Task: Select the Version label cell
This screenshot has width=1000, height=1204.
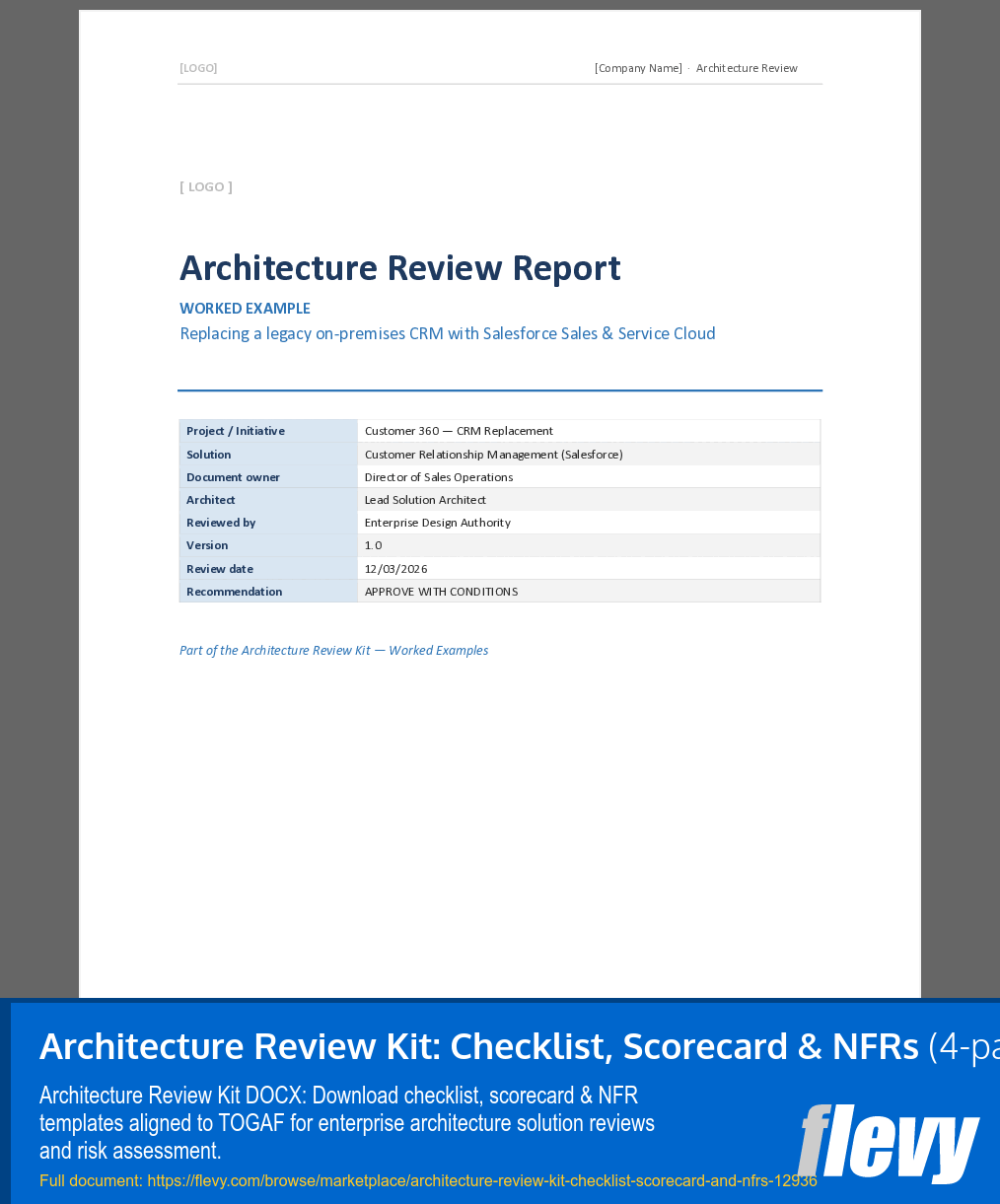Action: click(x=268, y=545)
